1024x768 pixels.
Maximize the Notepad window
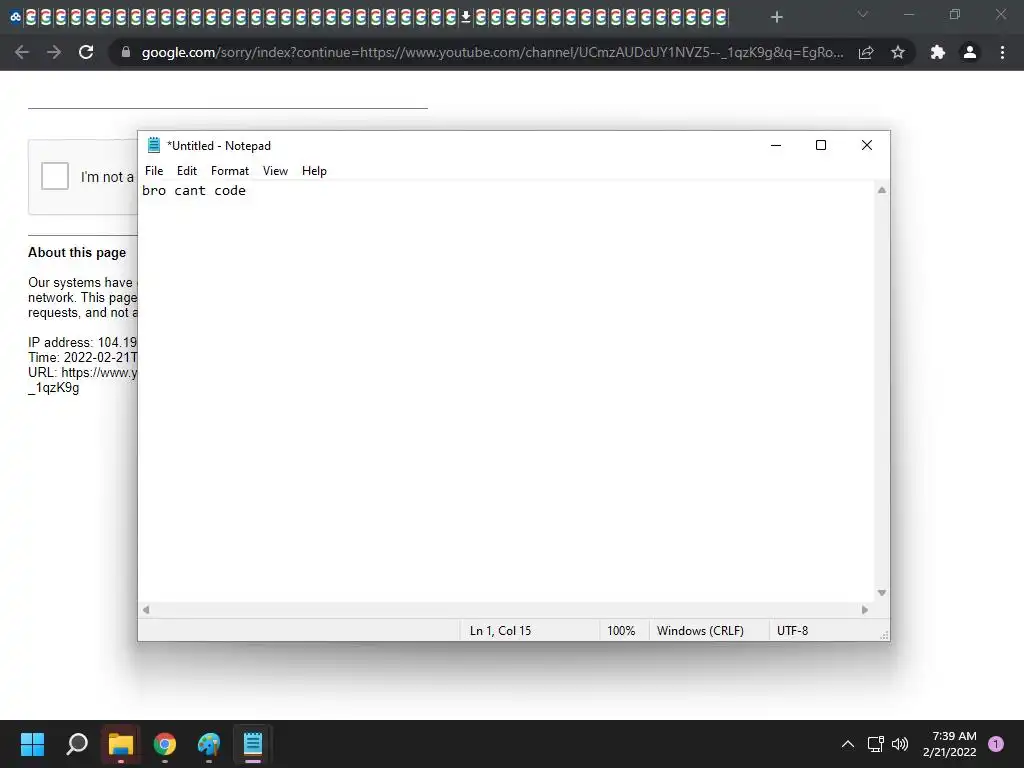(821, 145)
